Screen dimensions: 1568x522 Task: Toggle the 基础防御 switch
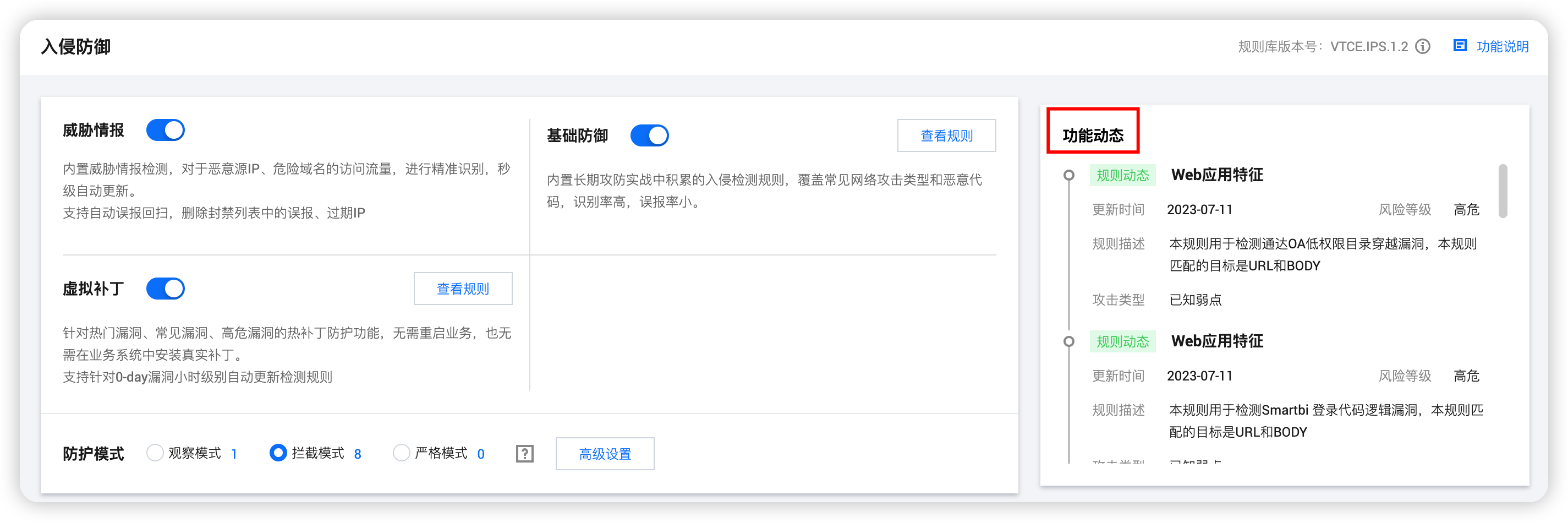click(649, 136)
